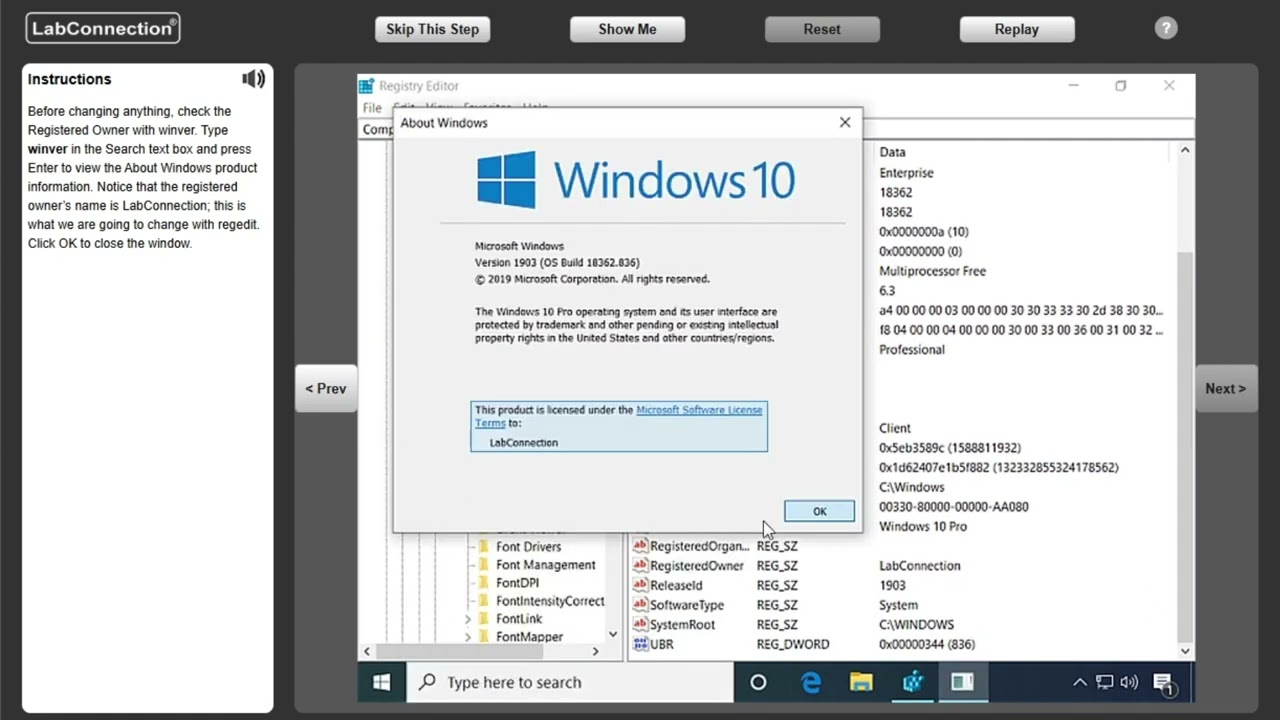The image size is (1280, 720).
Task: Select the UBR value
Action: pyautogui.click(x=662, y=644)
